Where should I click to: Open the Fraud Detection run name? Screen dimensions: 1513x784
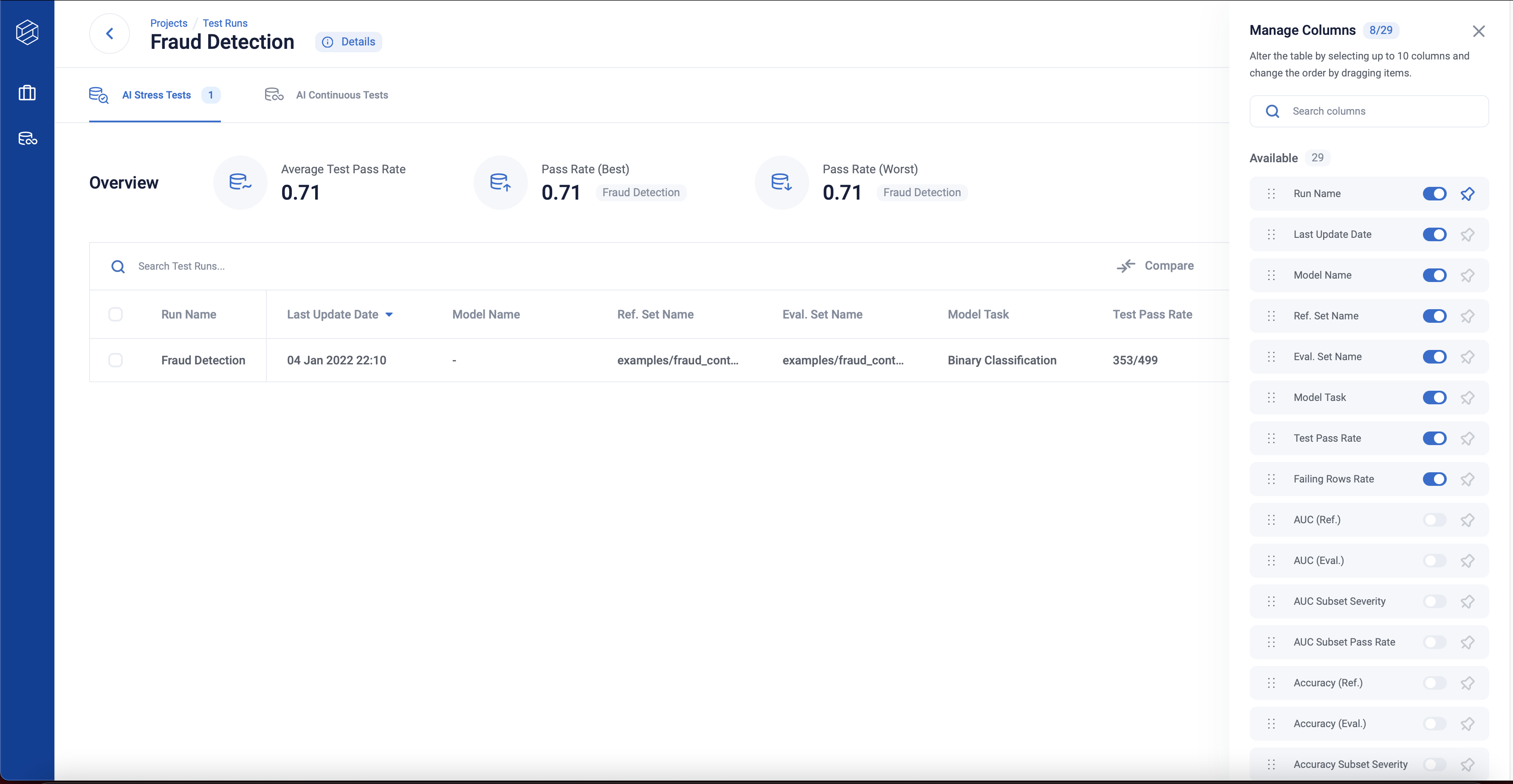click(203, 361)
